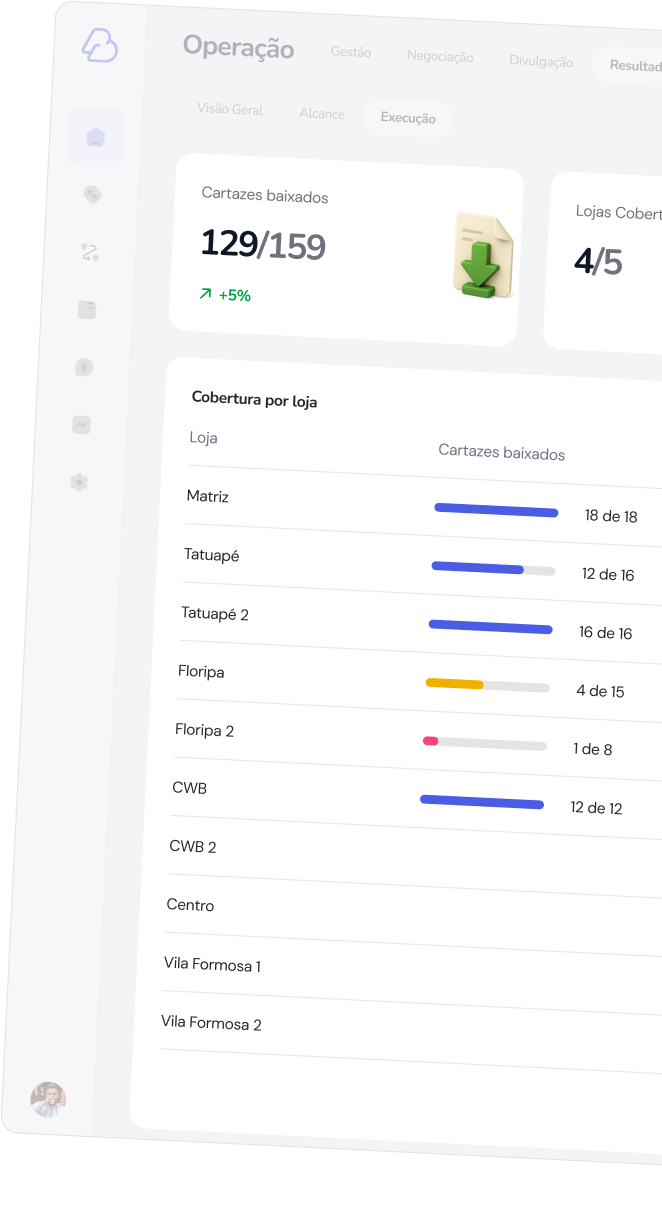
Task: Click the Matriz progress bar
Action: coord(496,510)
